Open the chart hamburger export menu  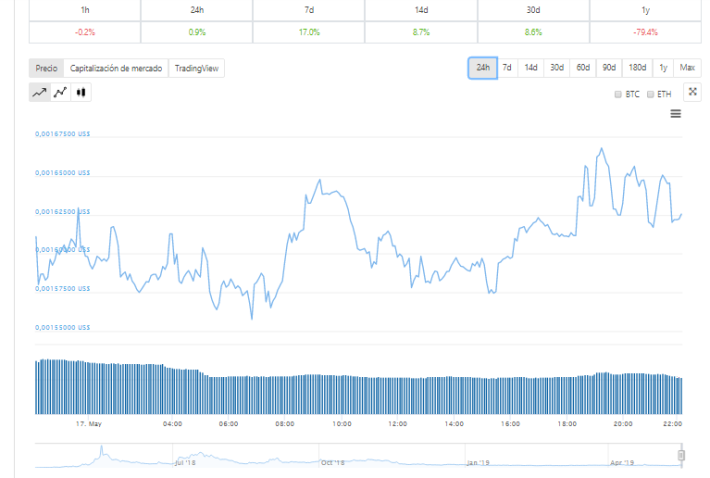coord(676,114)
